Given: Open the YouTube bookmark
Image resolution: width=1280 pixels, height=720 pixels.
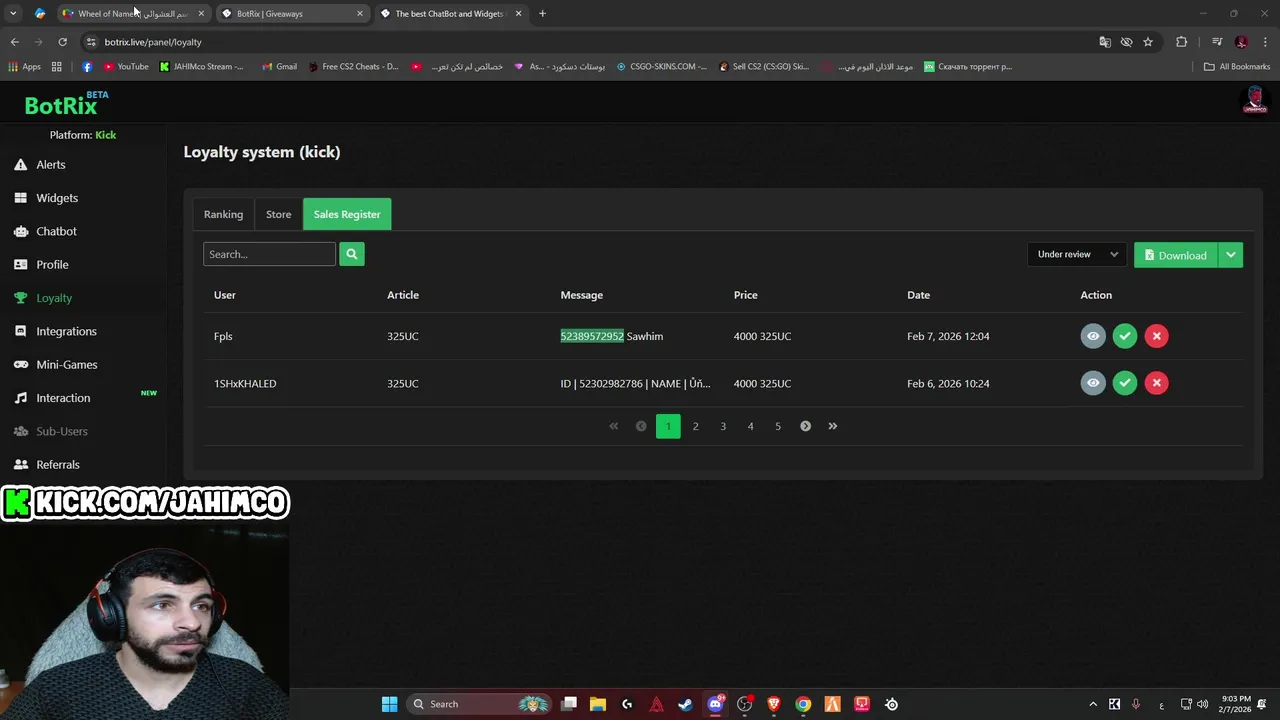Looking at the screenshot, I should point(125,67).
